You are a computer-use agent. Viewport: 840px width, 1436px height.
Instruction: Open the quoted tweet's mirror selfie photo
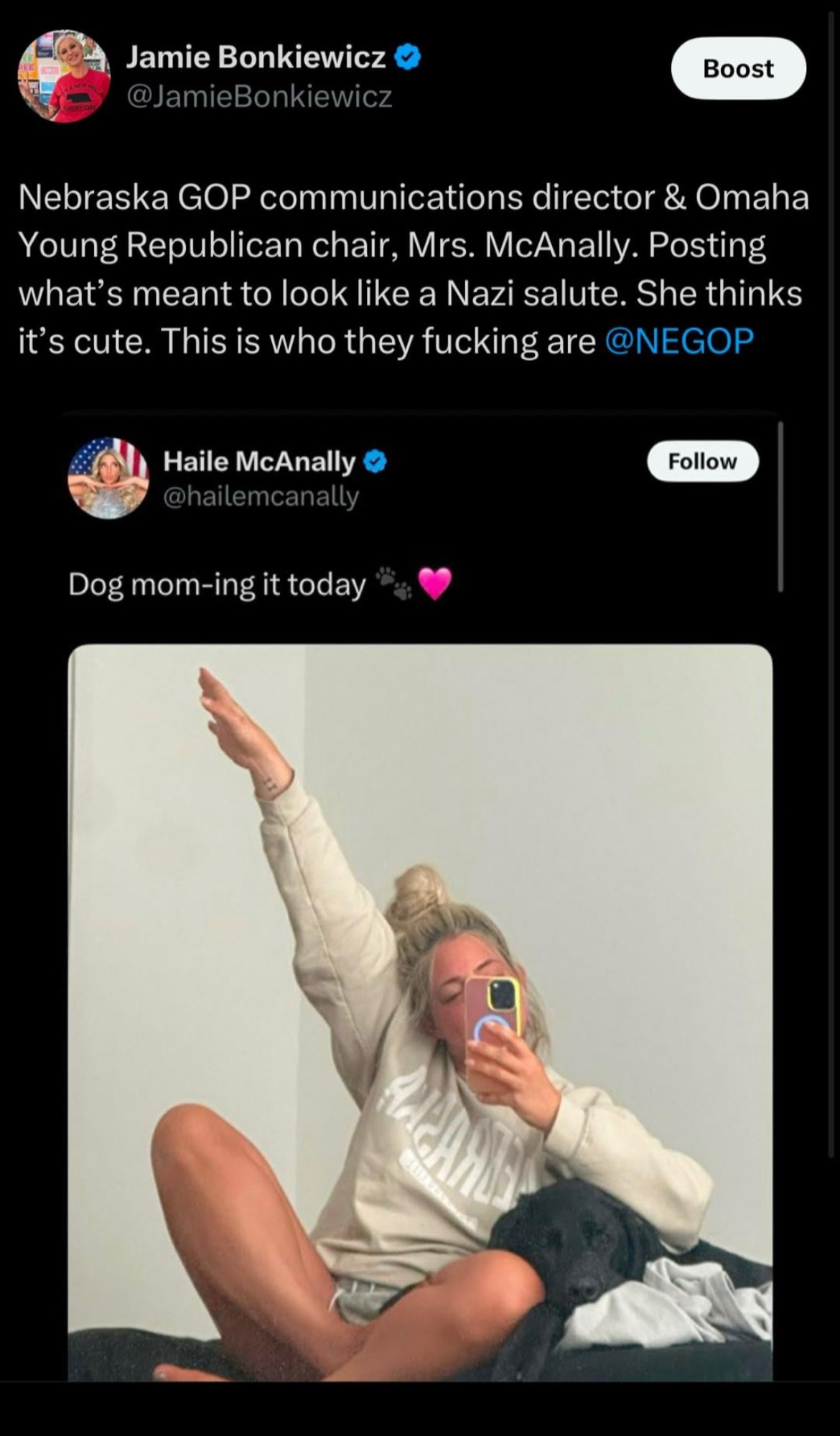[420, 1012]
